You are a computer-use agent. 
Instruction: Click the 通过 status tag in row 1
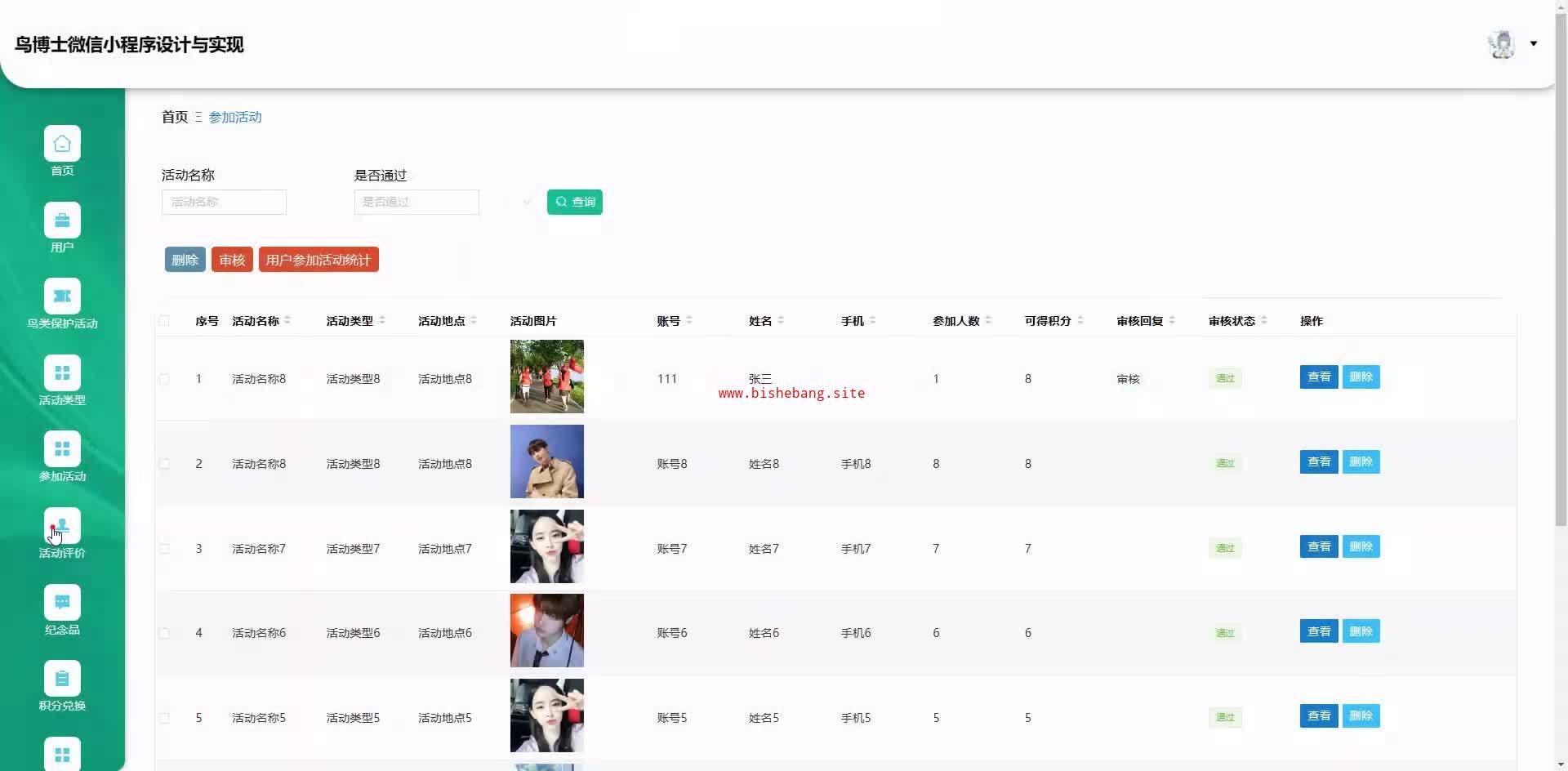(x=1225, y=378)
